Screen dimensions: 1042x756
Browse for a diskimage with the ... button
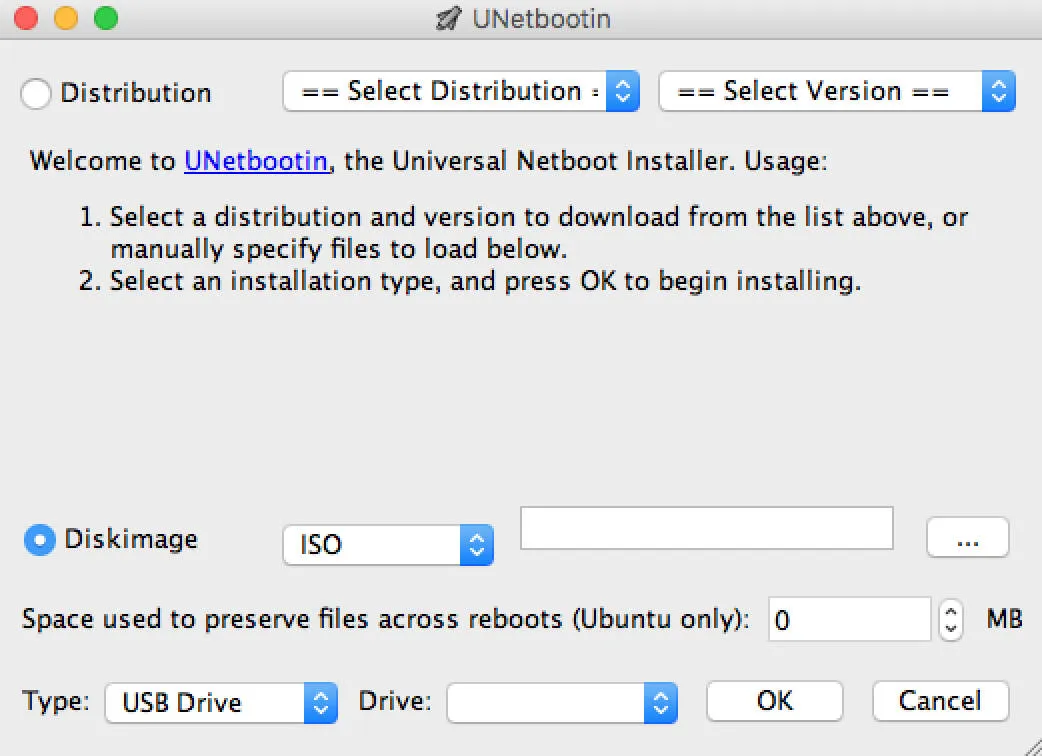(967, 537)
